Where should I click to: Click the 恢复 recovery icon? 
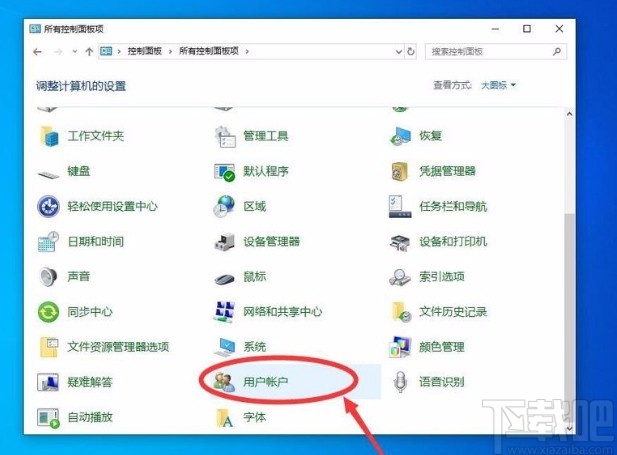click(400, 136)
